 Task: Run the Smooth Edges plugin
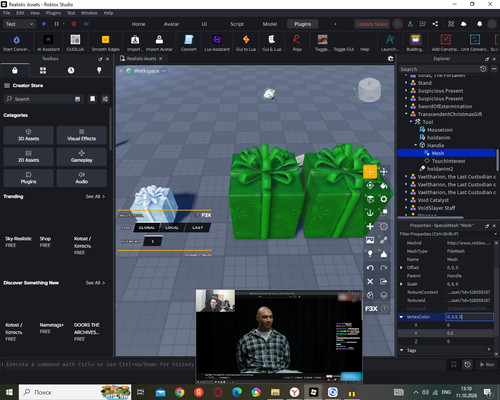105,43
